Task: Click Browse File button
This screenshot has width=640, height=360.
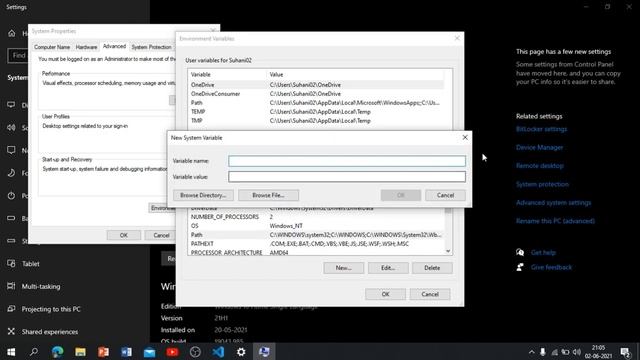Action: [268, 195]
